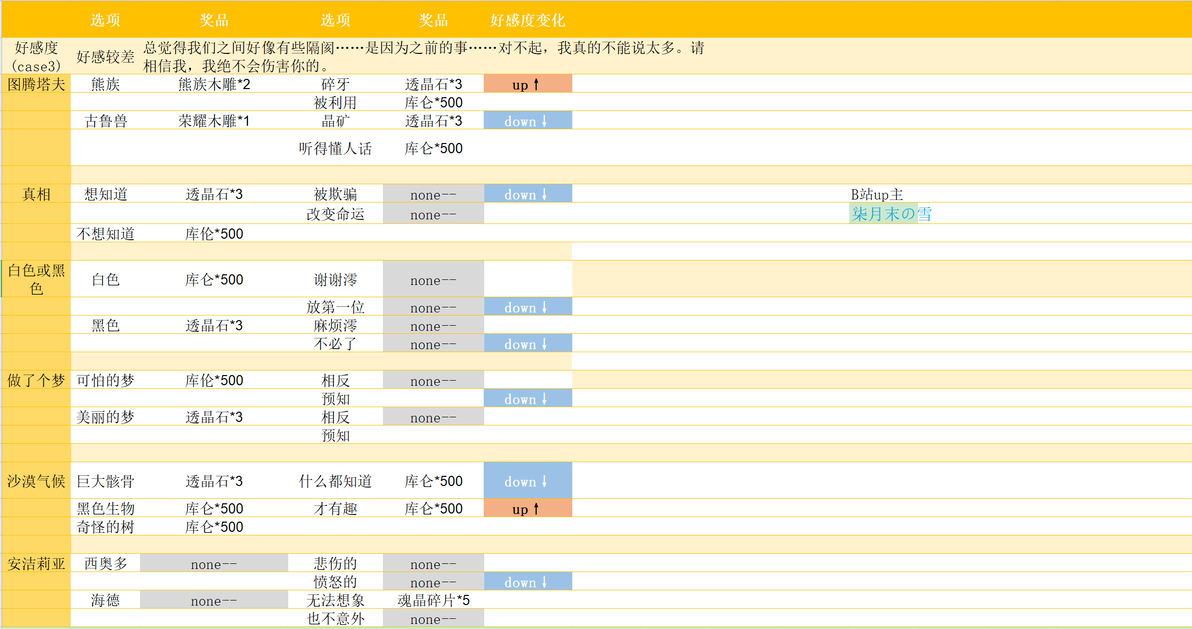Click the long text starting with 总觉得我们之间
Screen dimensions: 1192x629
(x=424, y=56)
